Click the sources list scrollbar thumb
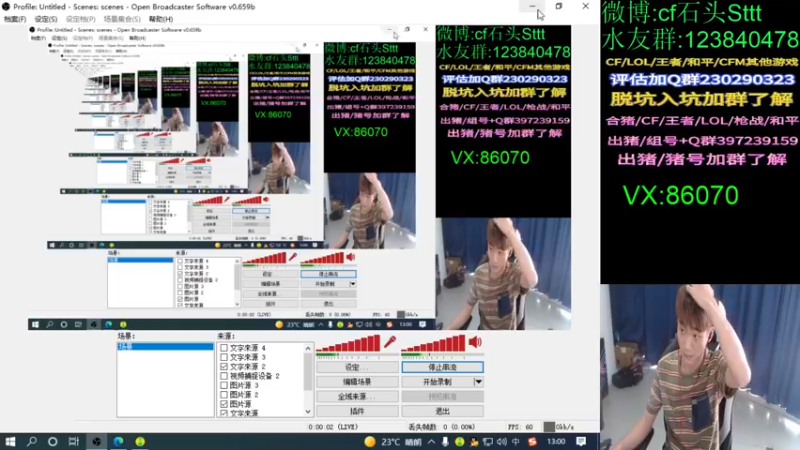The height and width of the screenshot is (450, 800). [308, 371]
